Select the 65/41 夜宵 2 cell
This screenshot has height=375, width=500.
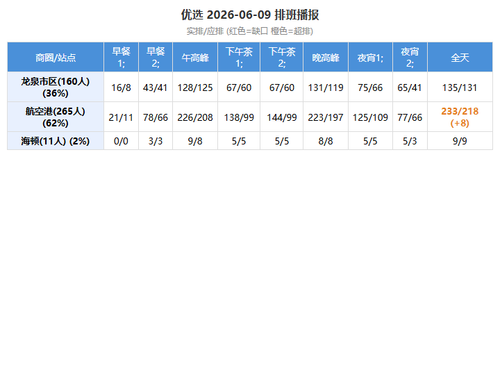pos(410,87)
